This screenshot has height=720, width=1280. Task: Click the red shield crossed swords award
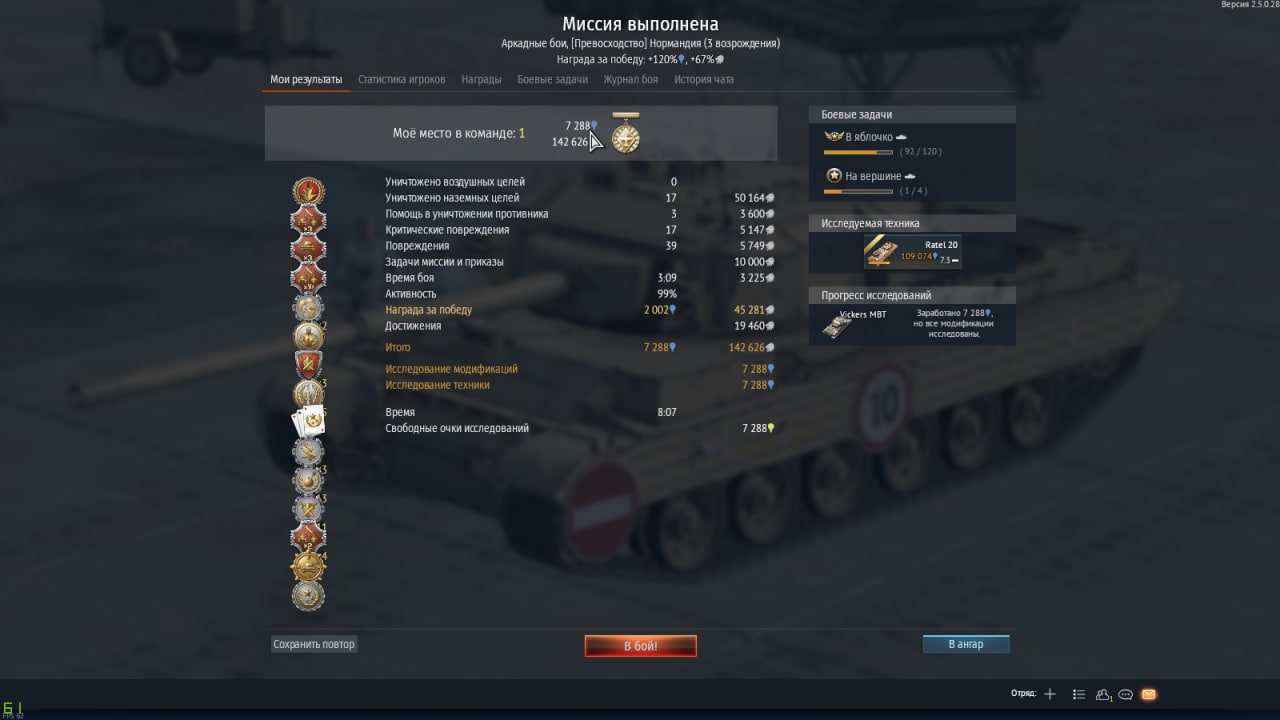(308, 364)
